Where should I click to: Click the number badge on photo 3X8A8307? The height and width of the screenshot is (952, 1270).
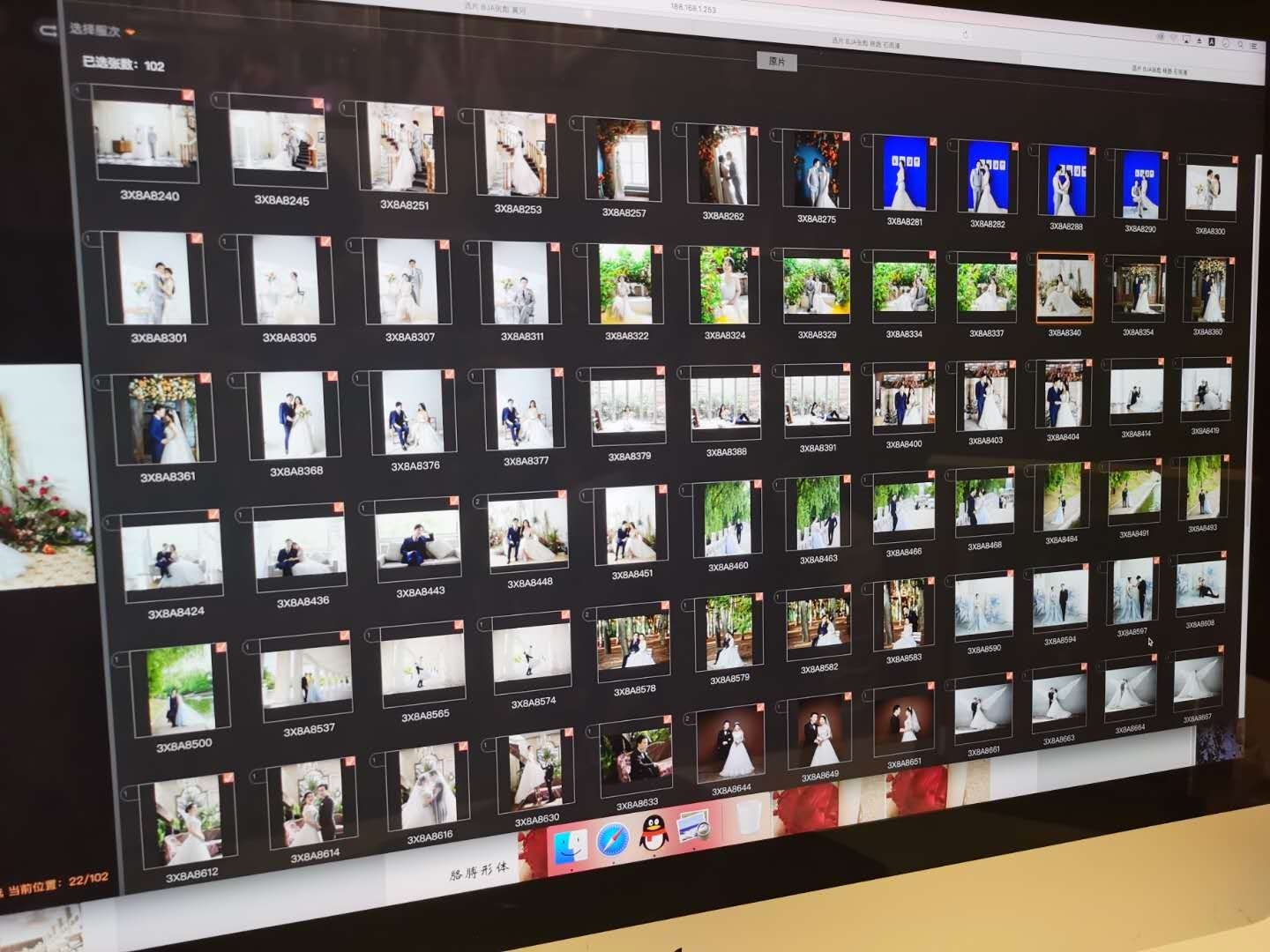[355, 244]
